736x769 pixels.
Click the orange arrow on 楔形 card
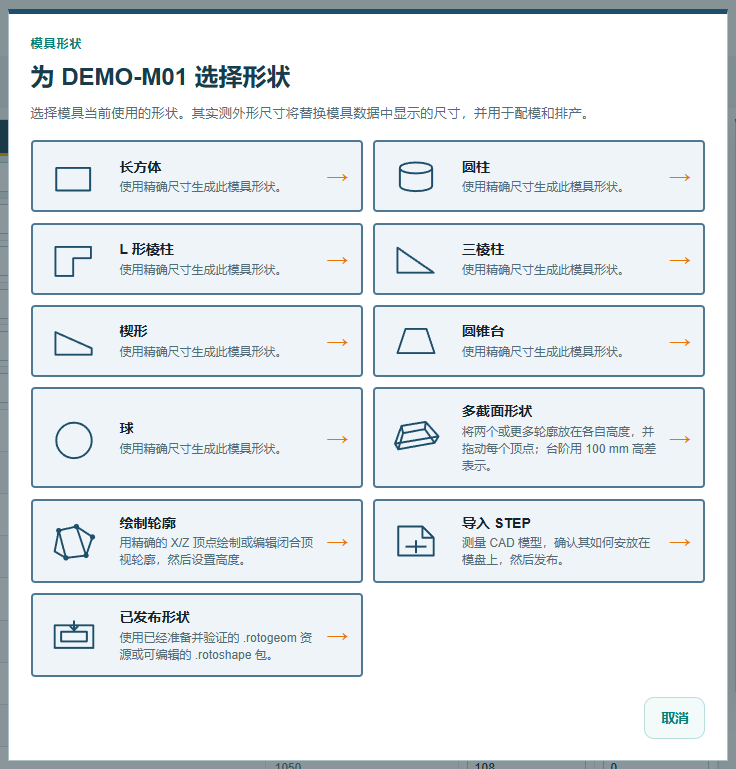coord(337,342)
